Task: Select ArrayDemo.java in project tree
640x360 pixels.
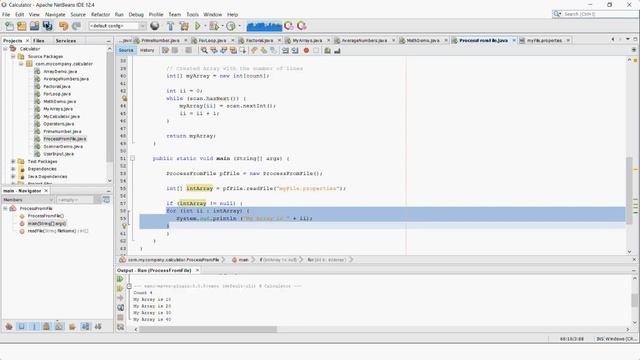Action: [x=60, y=71]
